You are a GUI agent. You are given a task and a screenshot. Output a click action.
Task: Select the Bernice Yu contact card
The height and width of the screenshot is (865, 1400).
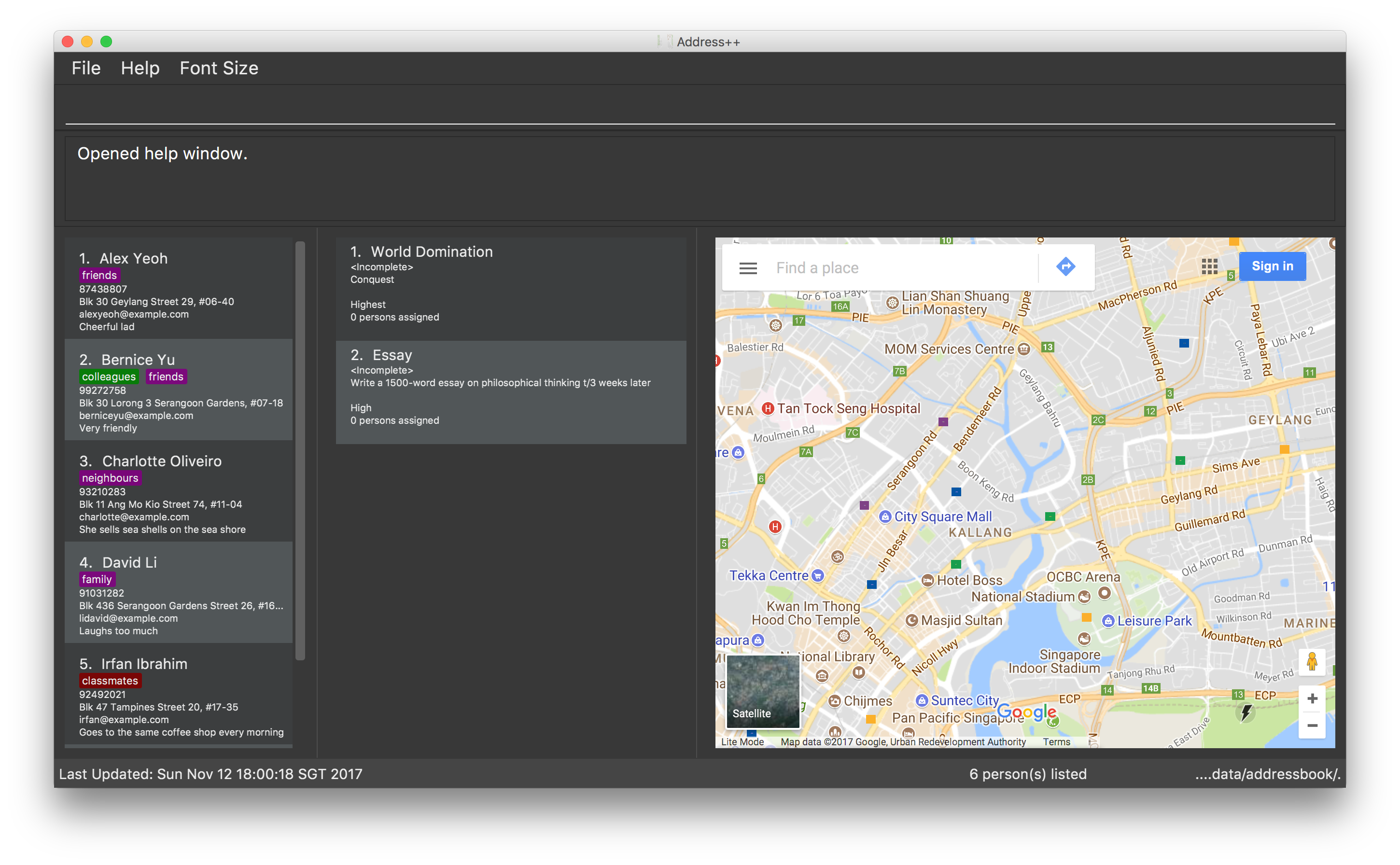(179, 390)
